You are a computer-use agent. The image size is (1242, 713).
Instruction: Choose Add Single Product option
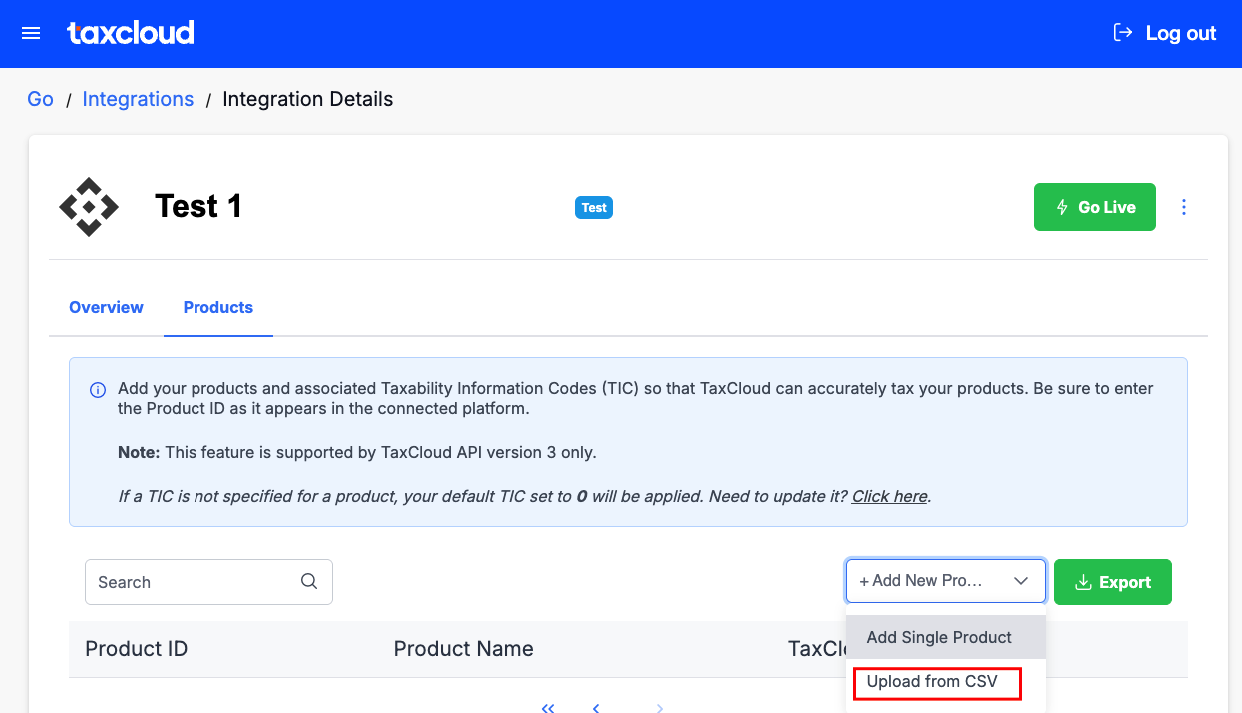(946, 637)
